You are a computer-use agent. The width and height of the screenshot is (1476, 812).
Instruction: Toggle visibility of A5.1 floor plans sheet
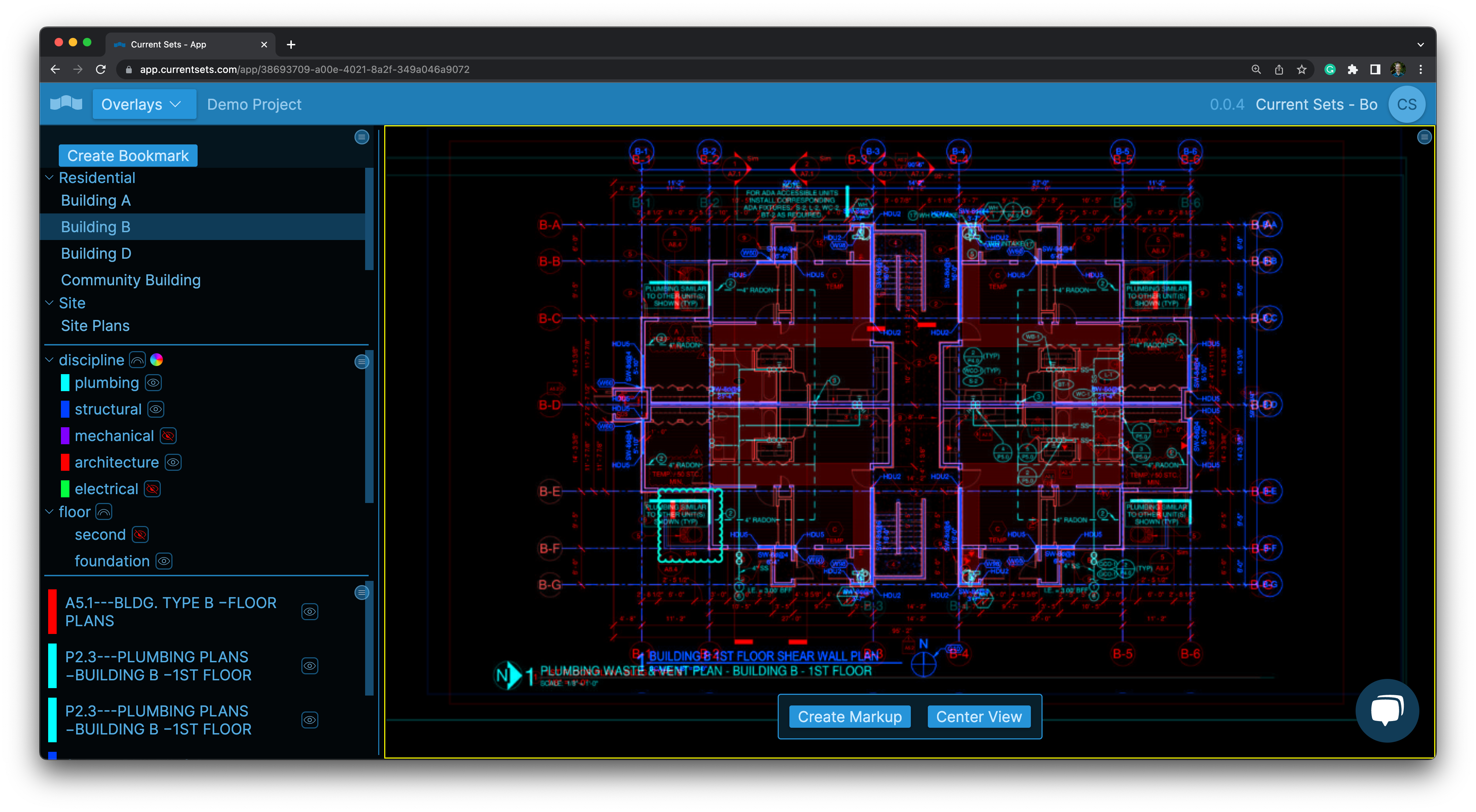tap(310, 612)
